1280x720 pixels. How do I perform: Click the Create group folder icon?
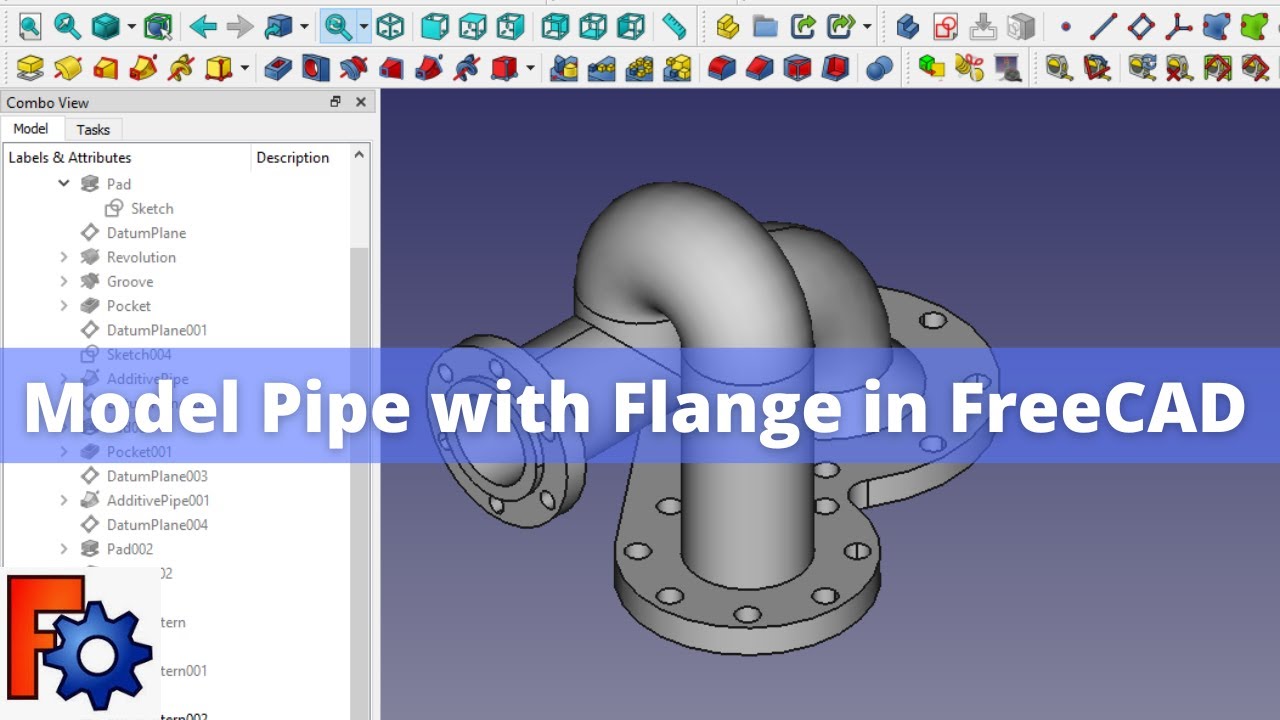coord(765,26)
